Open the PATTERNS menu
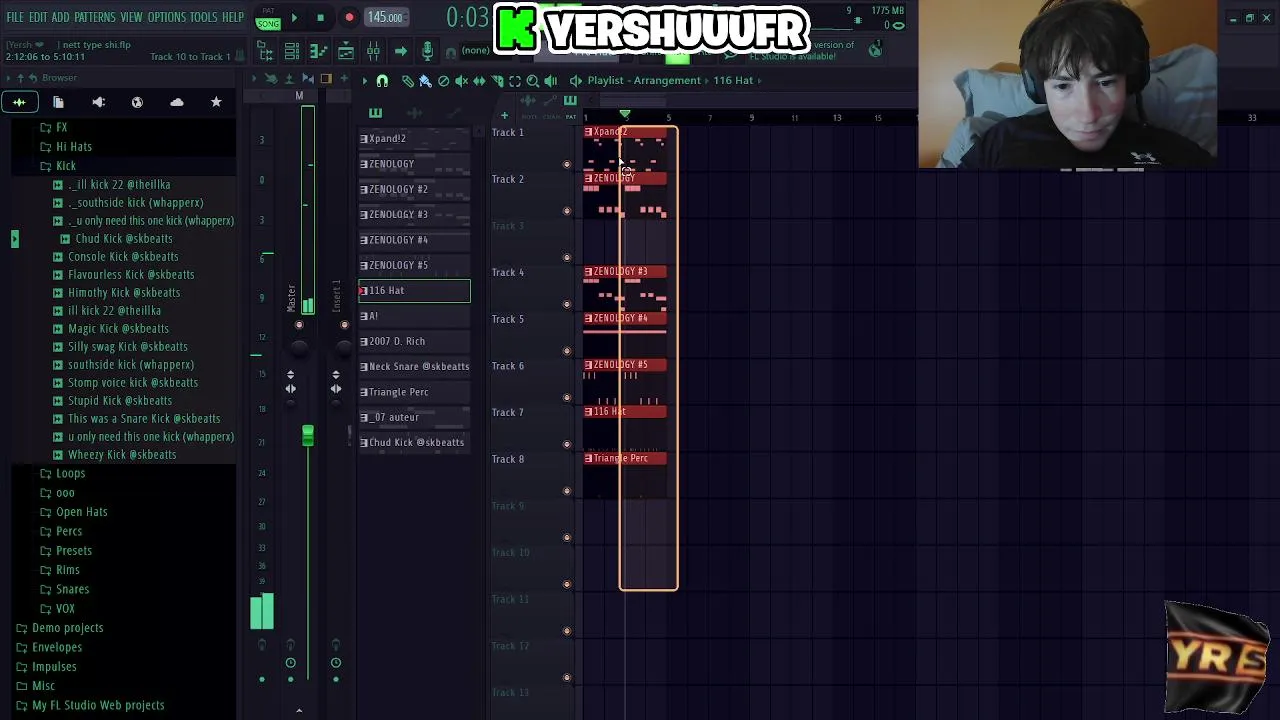The height and width of the screenshot is (720, 1280). [95, 18]
